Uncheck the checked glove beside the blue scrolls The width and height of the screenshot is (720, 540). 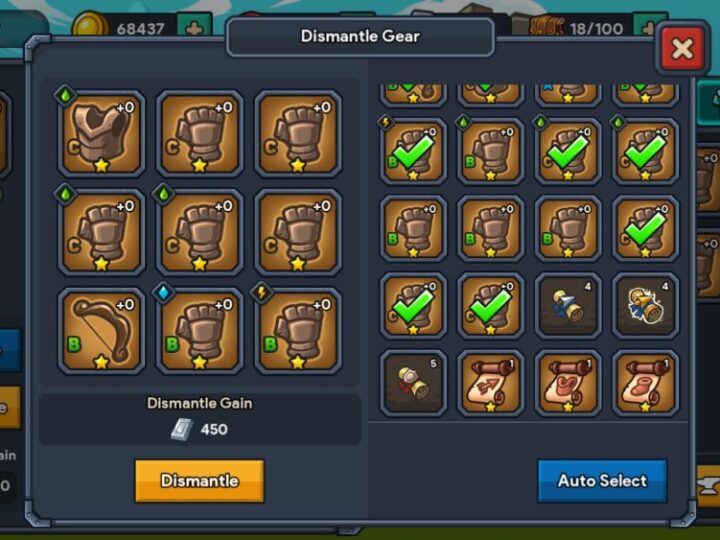[x=490, y=305]
